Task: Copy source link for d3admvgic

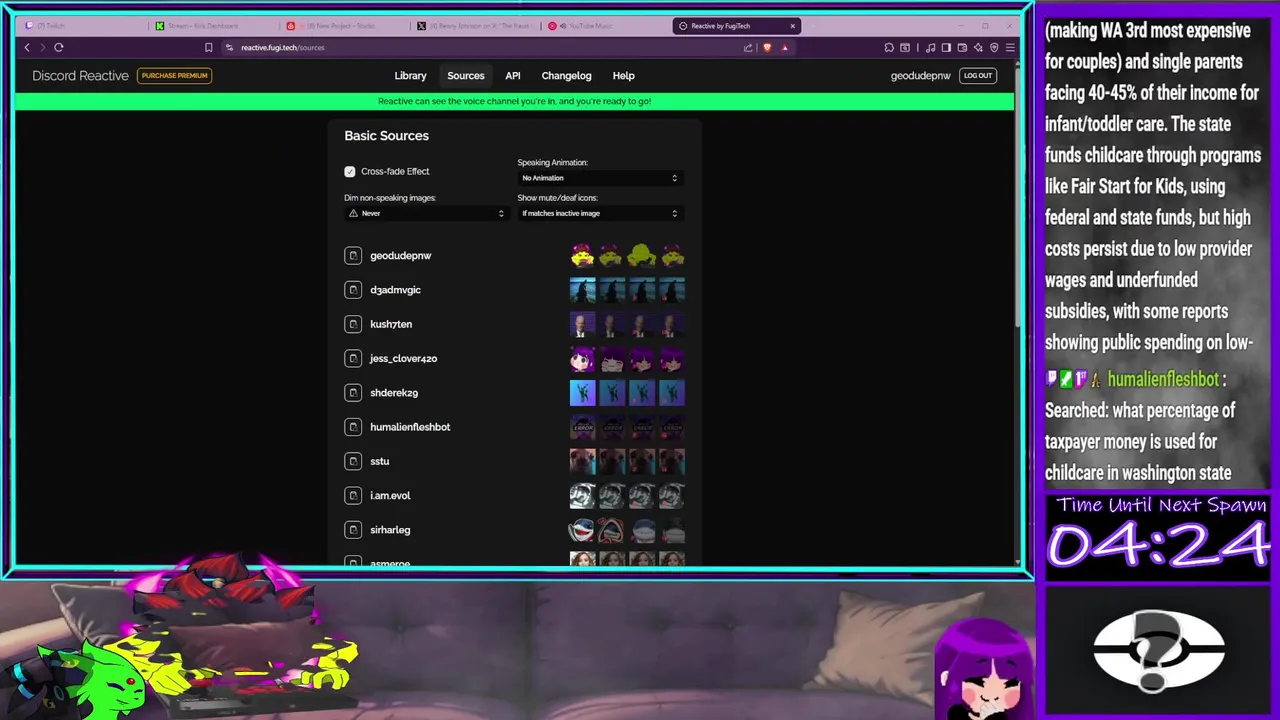Action: coord(353,290)
